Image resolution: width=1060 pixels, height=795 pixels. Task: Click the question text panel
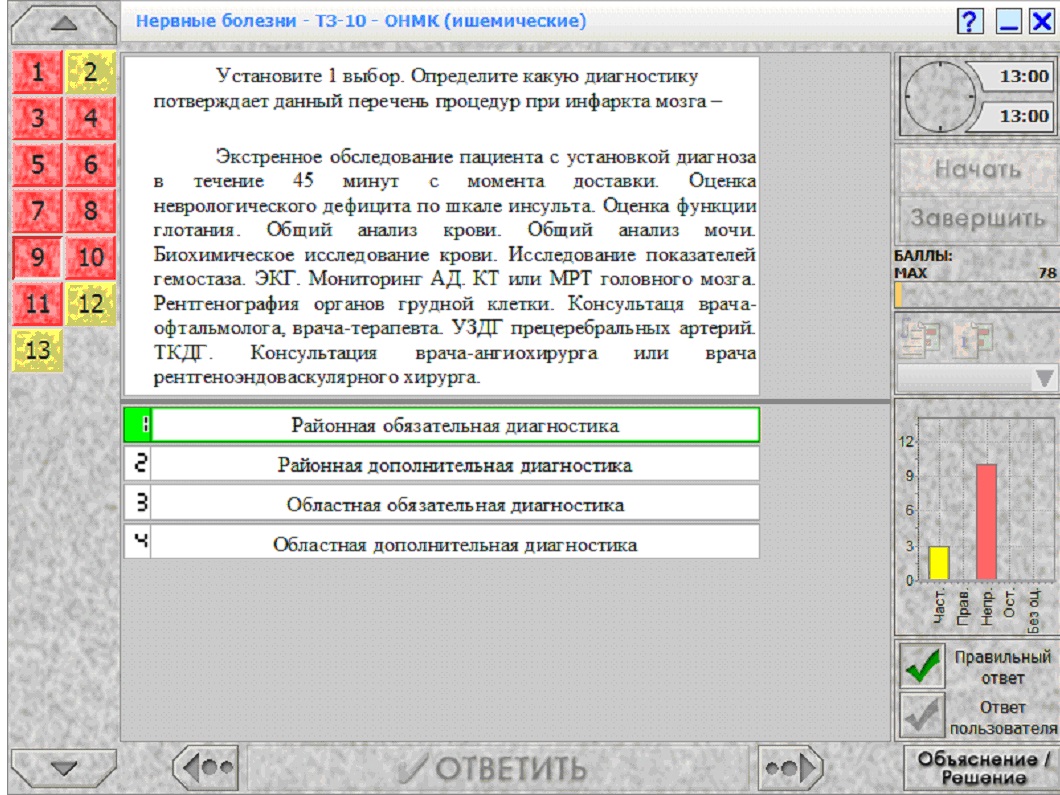[x=441, y=226]
